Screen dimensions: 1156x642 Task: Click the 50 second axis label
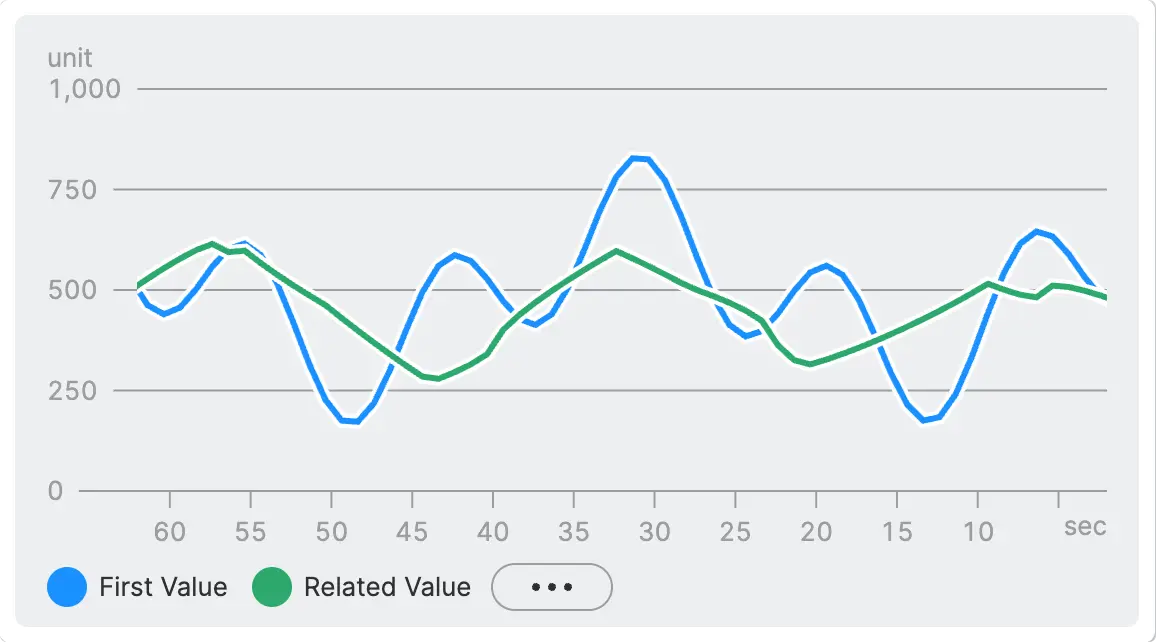(332, 532)
